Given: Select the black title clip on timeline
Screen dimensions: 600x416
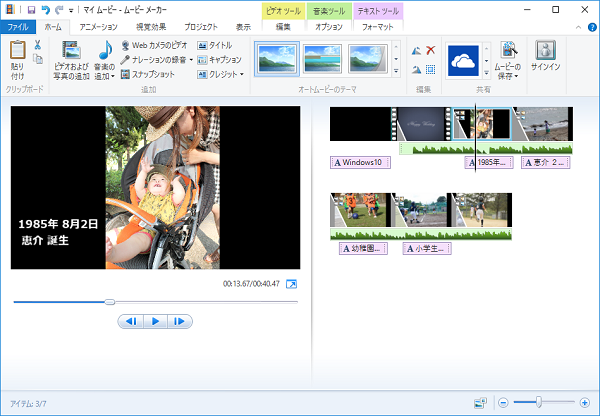Looking at the screenshot, I should 360,124.
